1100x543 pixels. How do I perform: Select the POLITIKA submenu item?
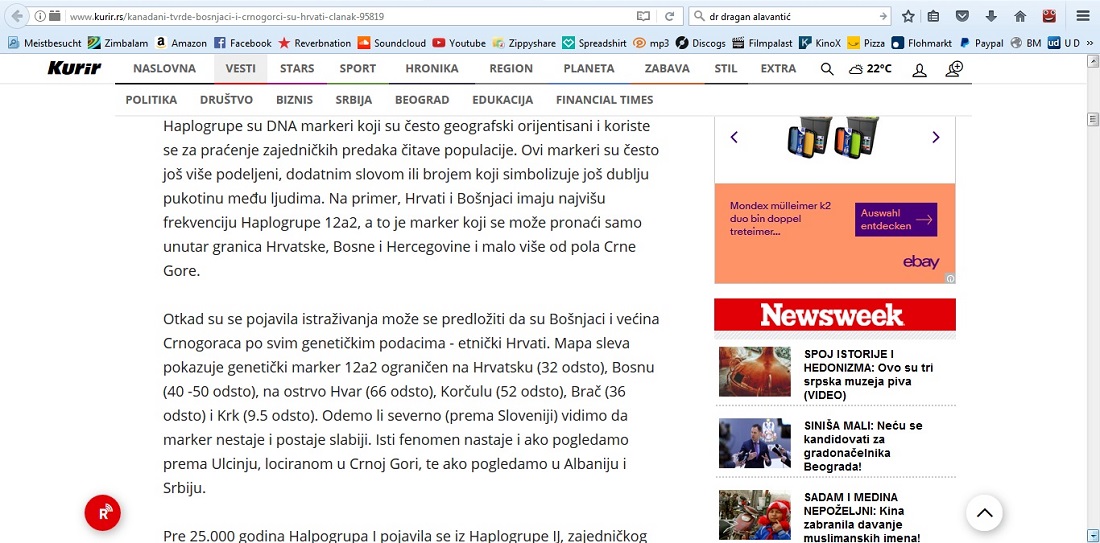[x=151, y=100]
